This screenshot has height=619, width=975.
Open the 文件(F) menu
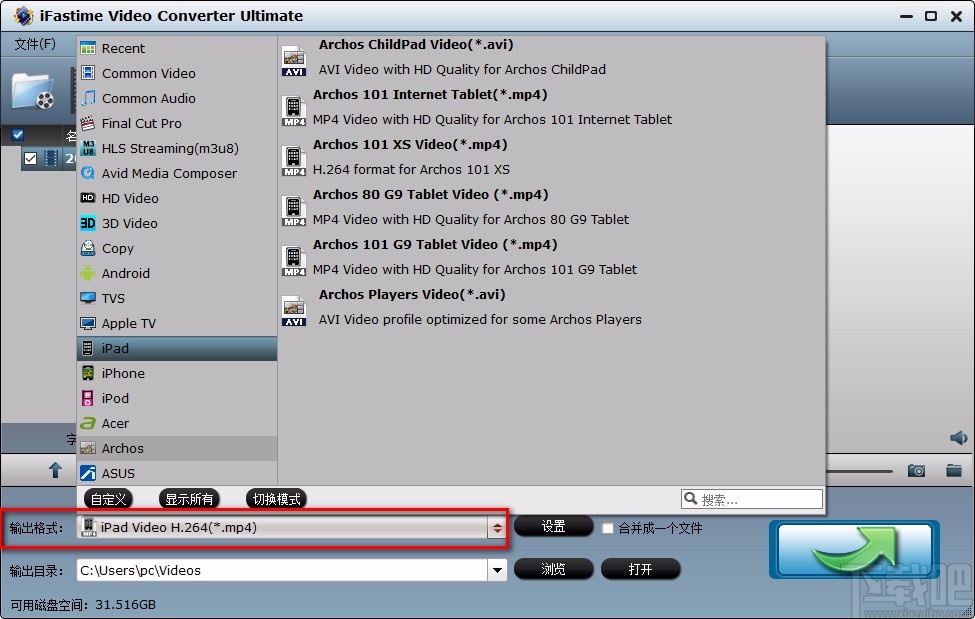(x=37, y=44)
